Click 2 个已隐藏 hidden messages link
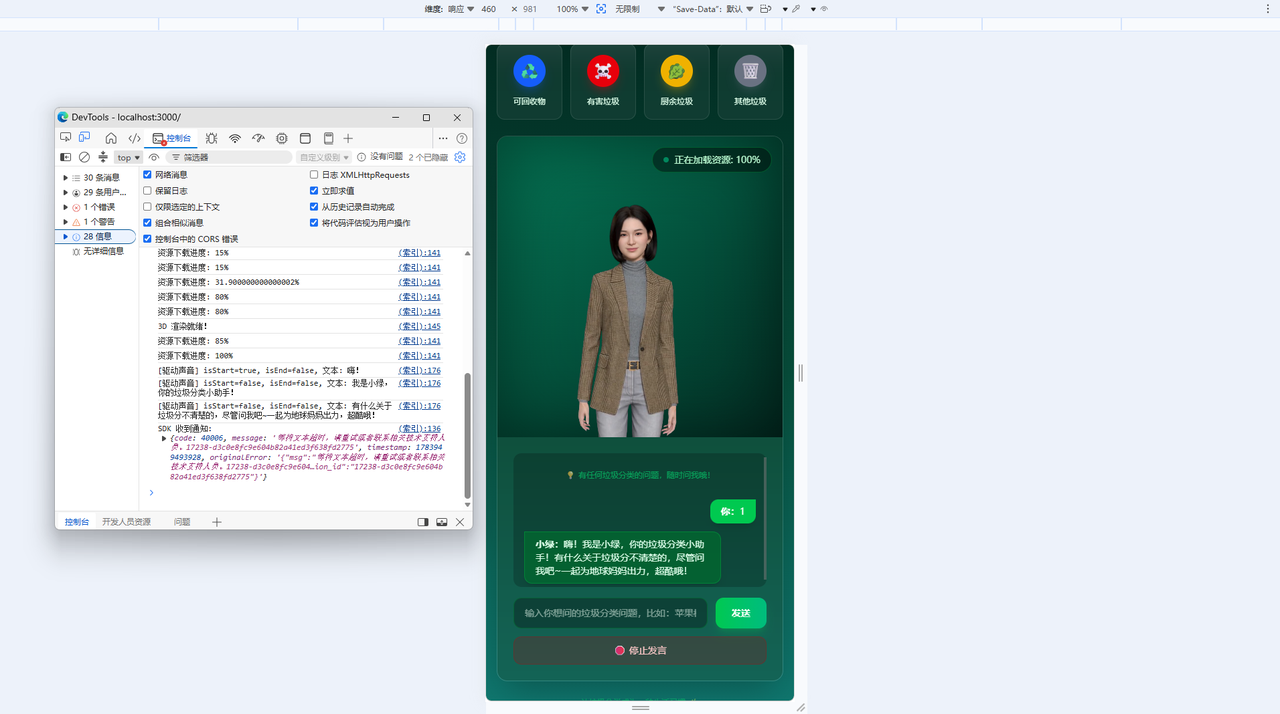Viewport: 1280px width, 714px height. pos(428,157)
